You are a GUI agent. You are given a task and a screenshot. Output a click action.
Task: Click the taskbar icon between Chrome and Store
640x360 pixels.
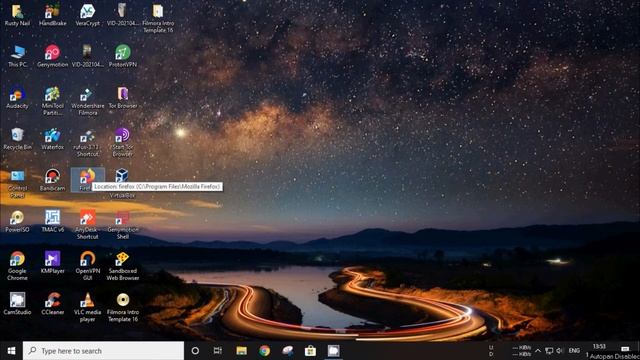point(287,351)
